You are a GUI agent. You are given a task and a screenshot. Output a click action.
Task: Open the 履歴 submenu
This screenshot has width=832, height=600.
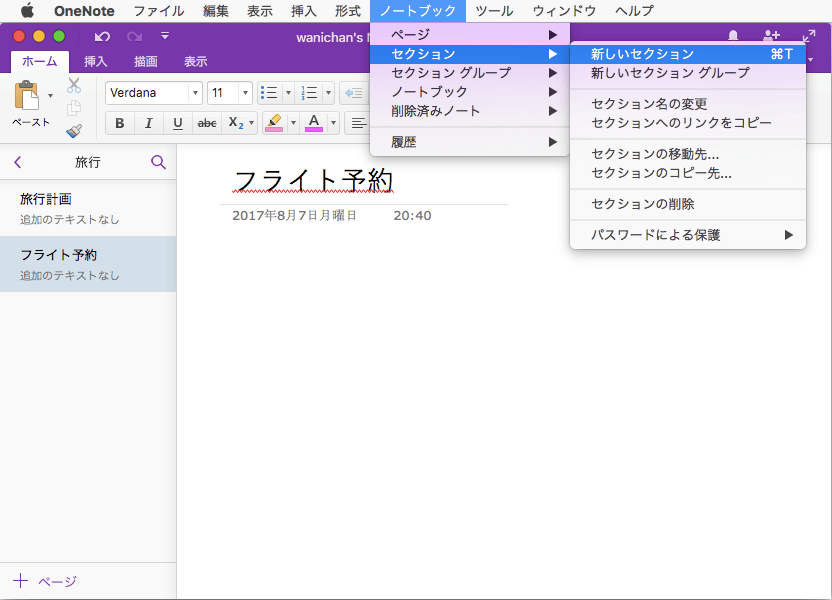pos(470,142)
